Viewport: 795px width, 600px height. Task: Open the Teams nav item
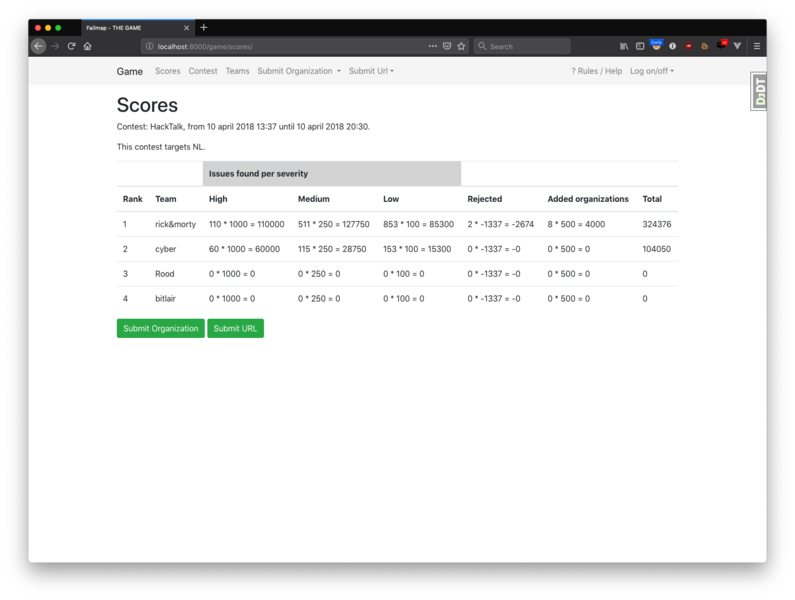pyautogui.click(x=237, y=71)
